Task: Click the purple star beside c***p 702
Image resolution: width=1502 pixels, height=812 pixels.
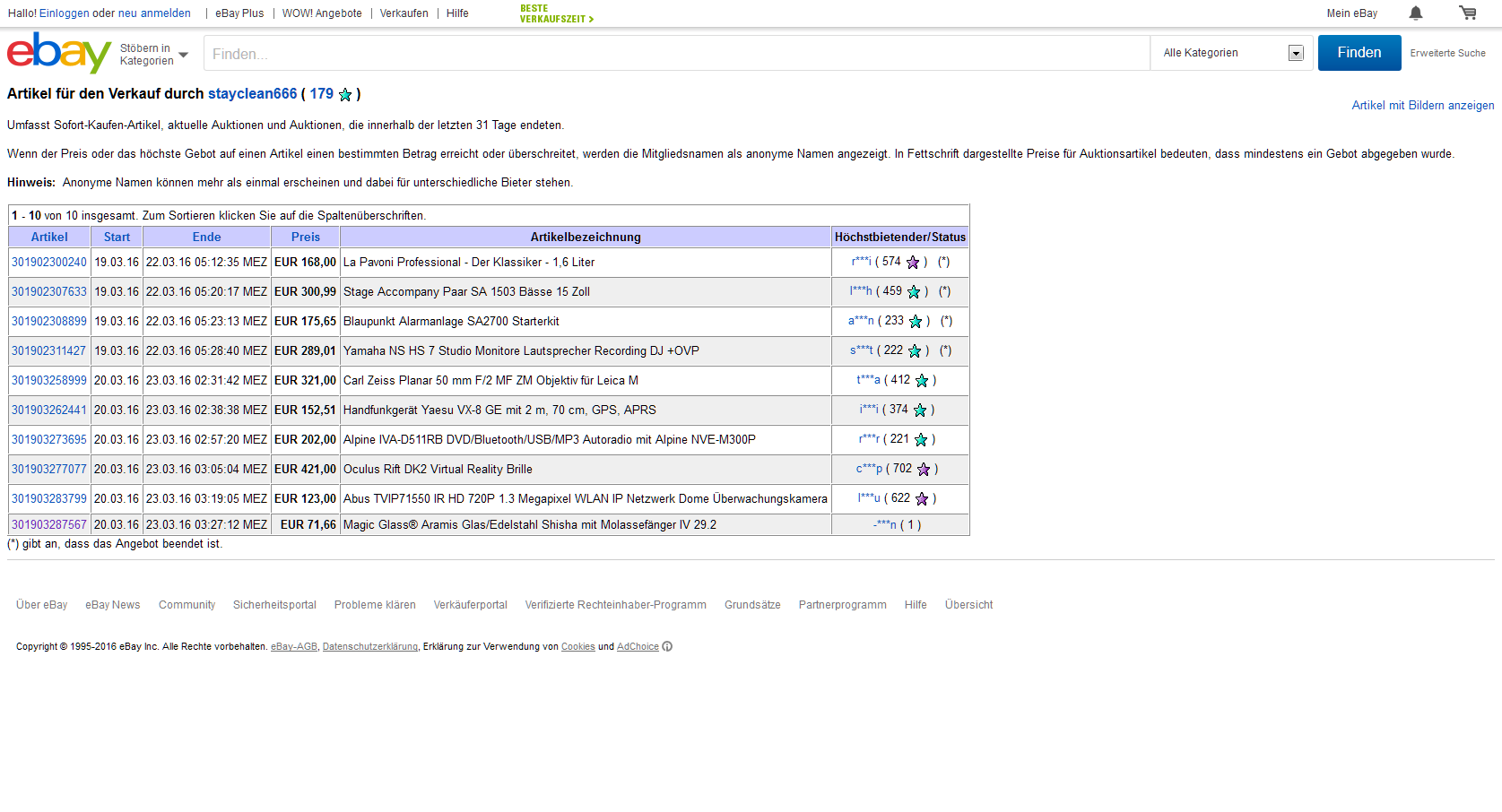Action: pos(924,470)
